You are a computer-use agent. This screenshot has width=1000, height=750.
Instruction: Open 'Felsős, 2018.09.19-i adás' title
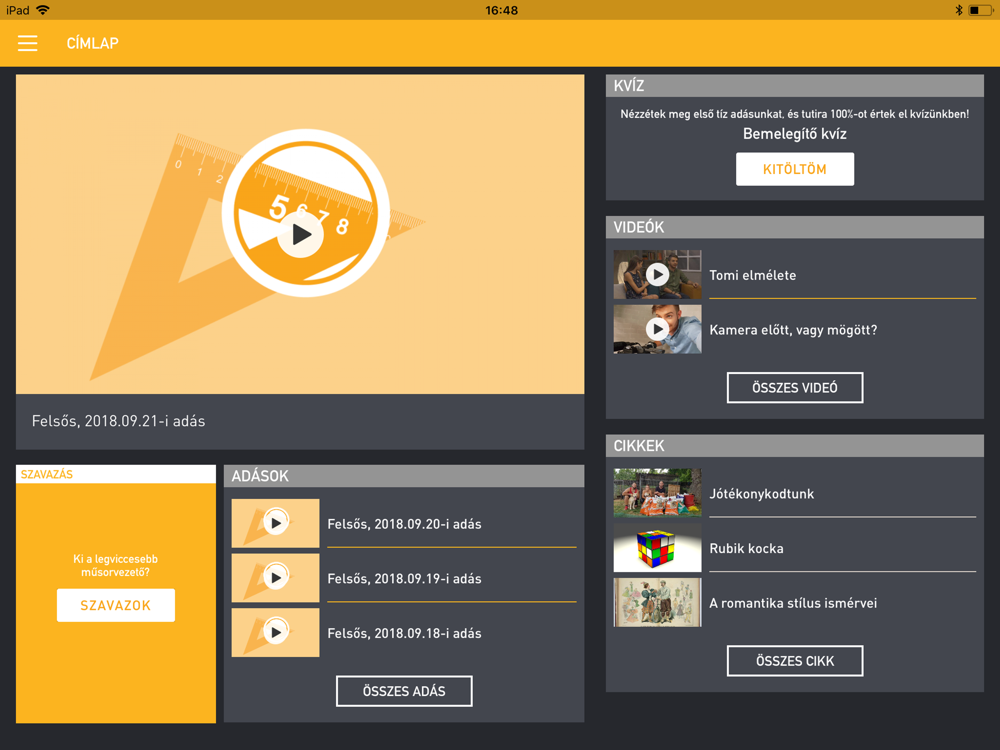pos(404,579)
